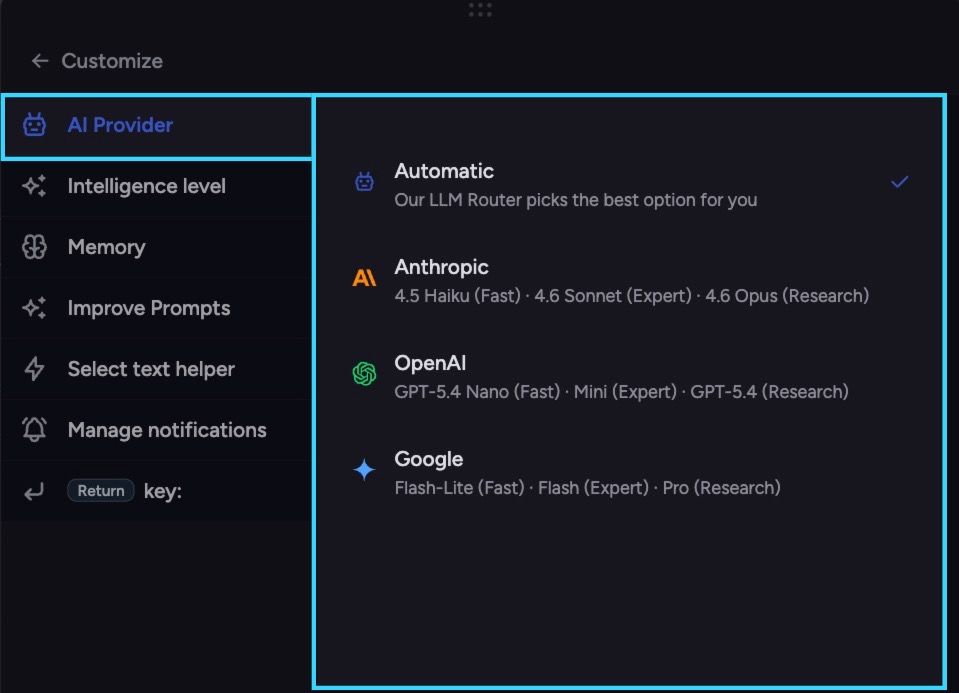Click the Select text helper lightning icon
This screenshot has width=959, height=693.
click(x=34, y=369)
